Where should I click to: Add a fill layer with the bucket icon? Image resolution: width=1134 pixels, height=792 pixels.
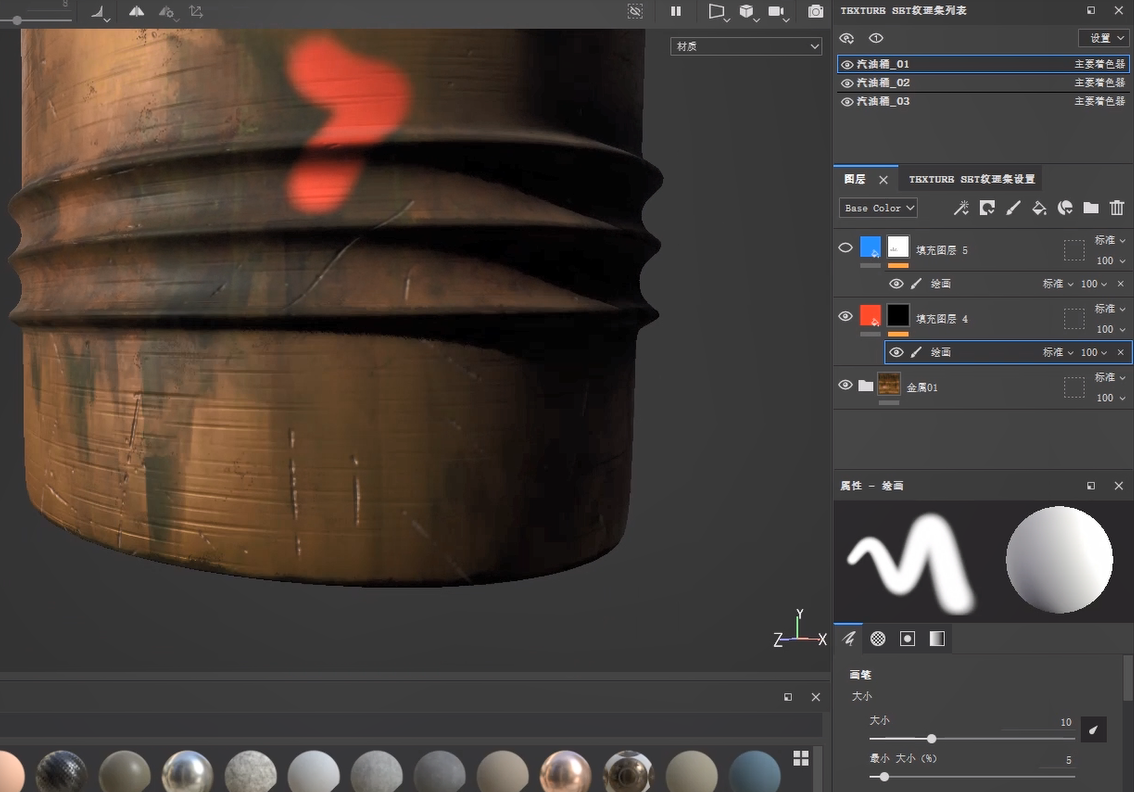1039,208
